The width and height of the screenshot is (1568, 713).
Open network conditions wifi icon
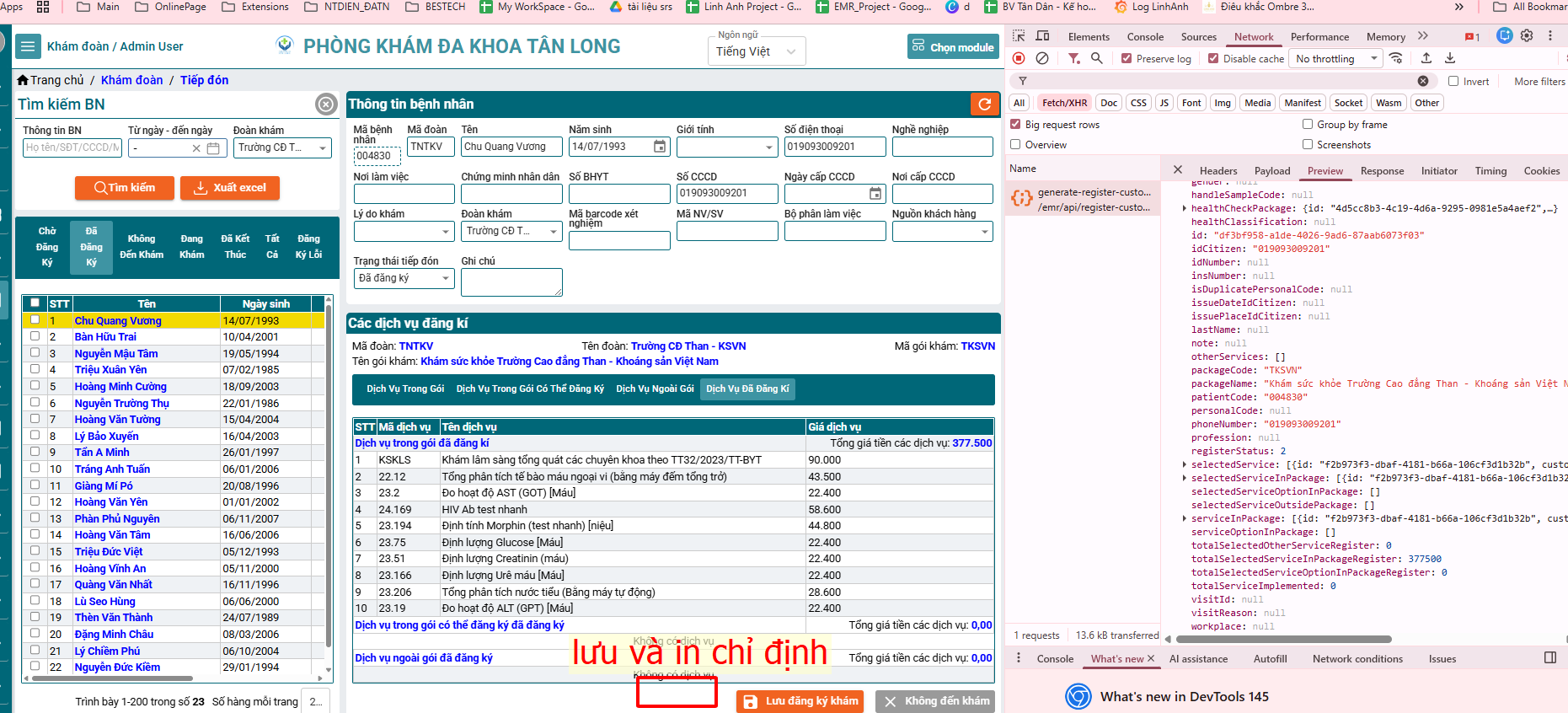pos(1396,58)
